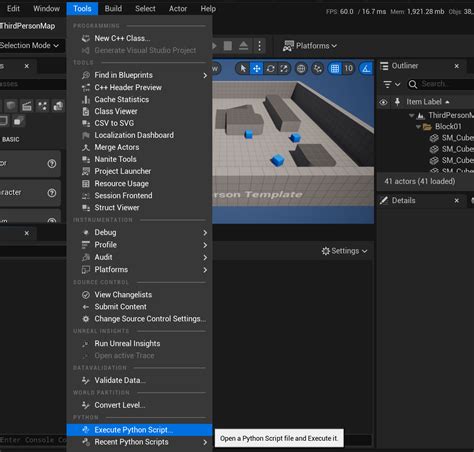Viewport: 474px width, 452px height.
Task: Open the Platforms dropdown in toolbar
Action: [x=310, y=46]
